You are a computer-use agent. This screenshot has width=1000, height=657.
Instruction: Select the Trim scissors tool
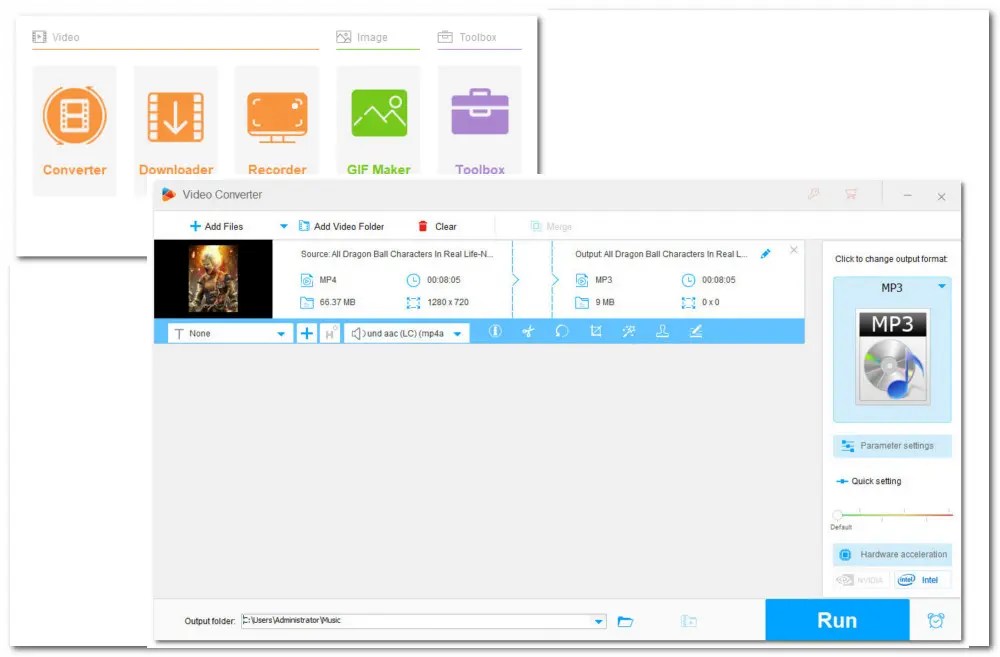[x=529, y=331]
